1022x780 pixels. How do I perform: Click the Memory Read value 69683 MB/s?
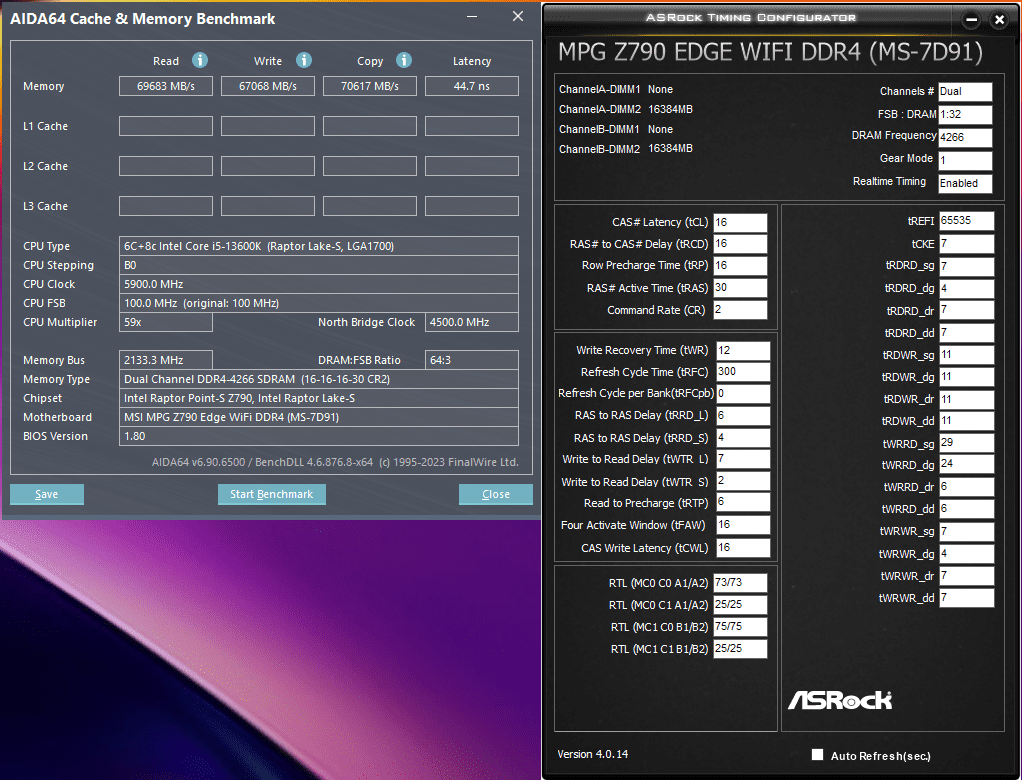(x=166, y=86)
